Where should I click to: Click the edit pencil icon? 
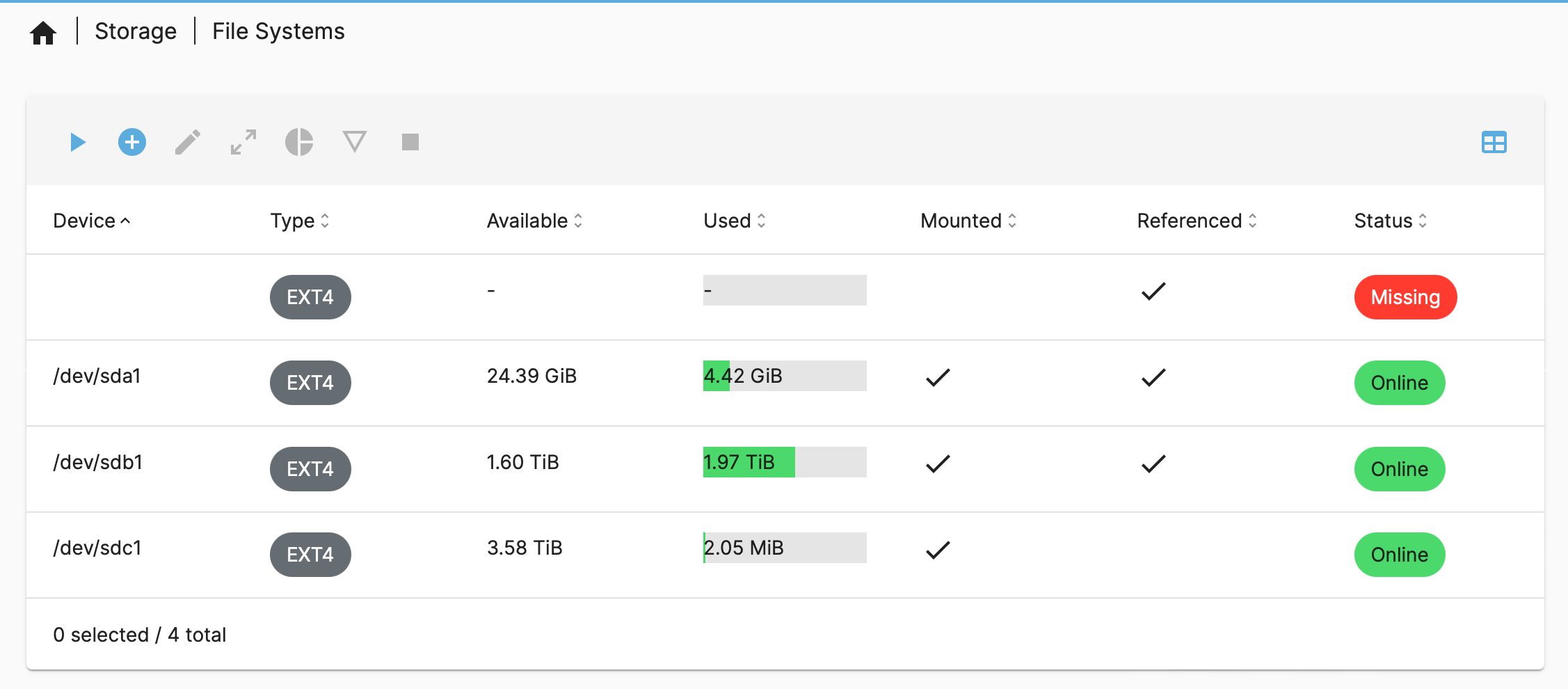click(x=187, y=143)
